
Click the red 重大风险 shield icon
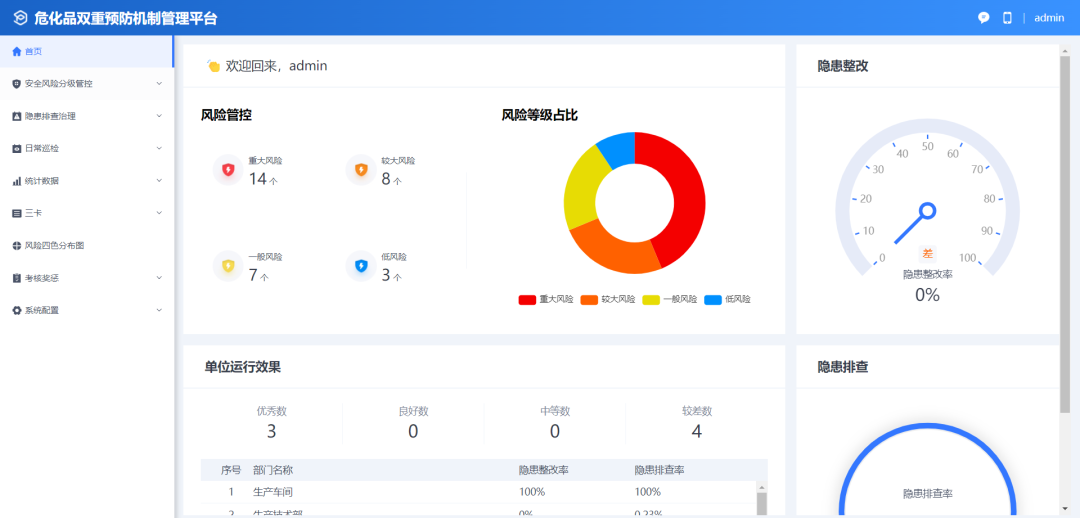(228, 170)
